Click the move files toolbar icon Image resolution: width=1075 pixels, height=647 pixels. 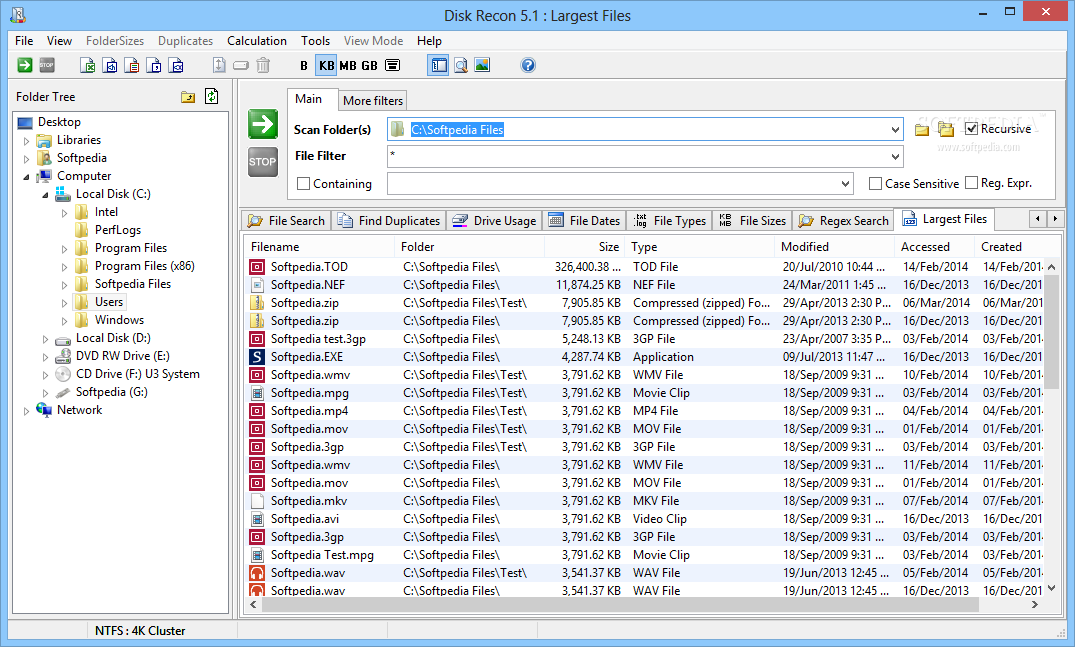coord(219,65)
